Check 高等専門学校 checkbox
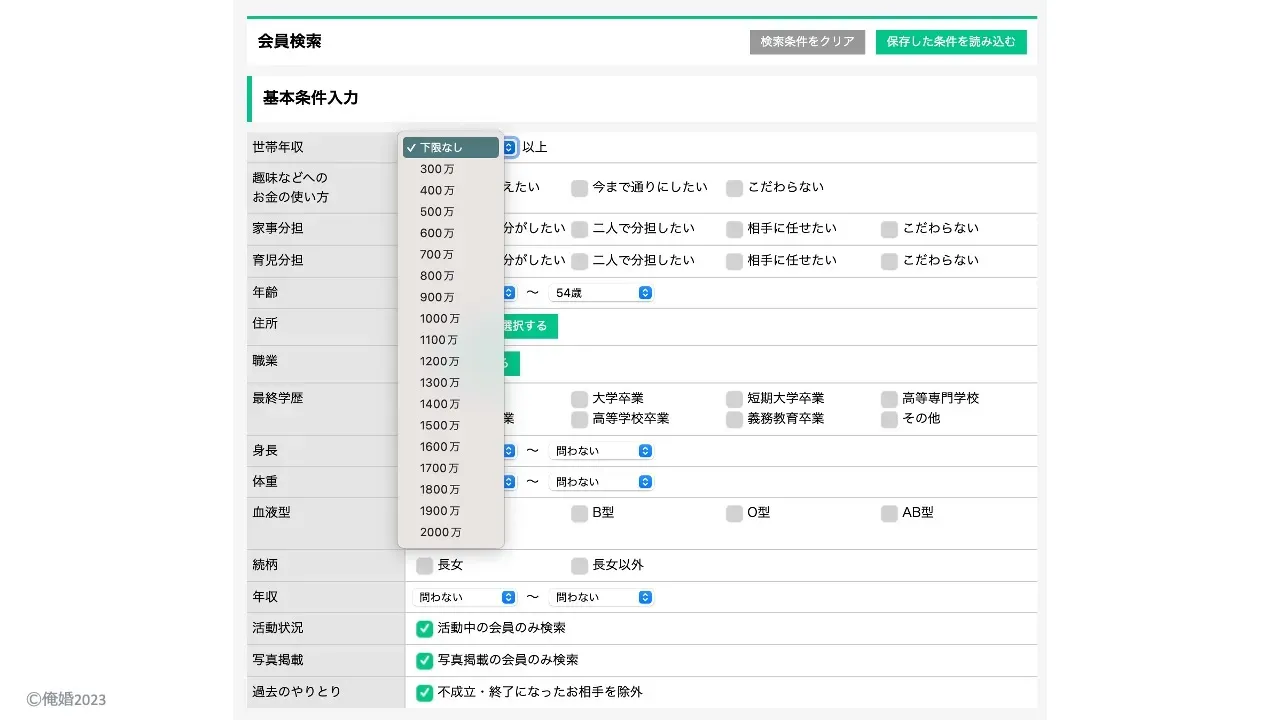 (x=890, y=399)
